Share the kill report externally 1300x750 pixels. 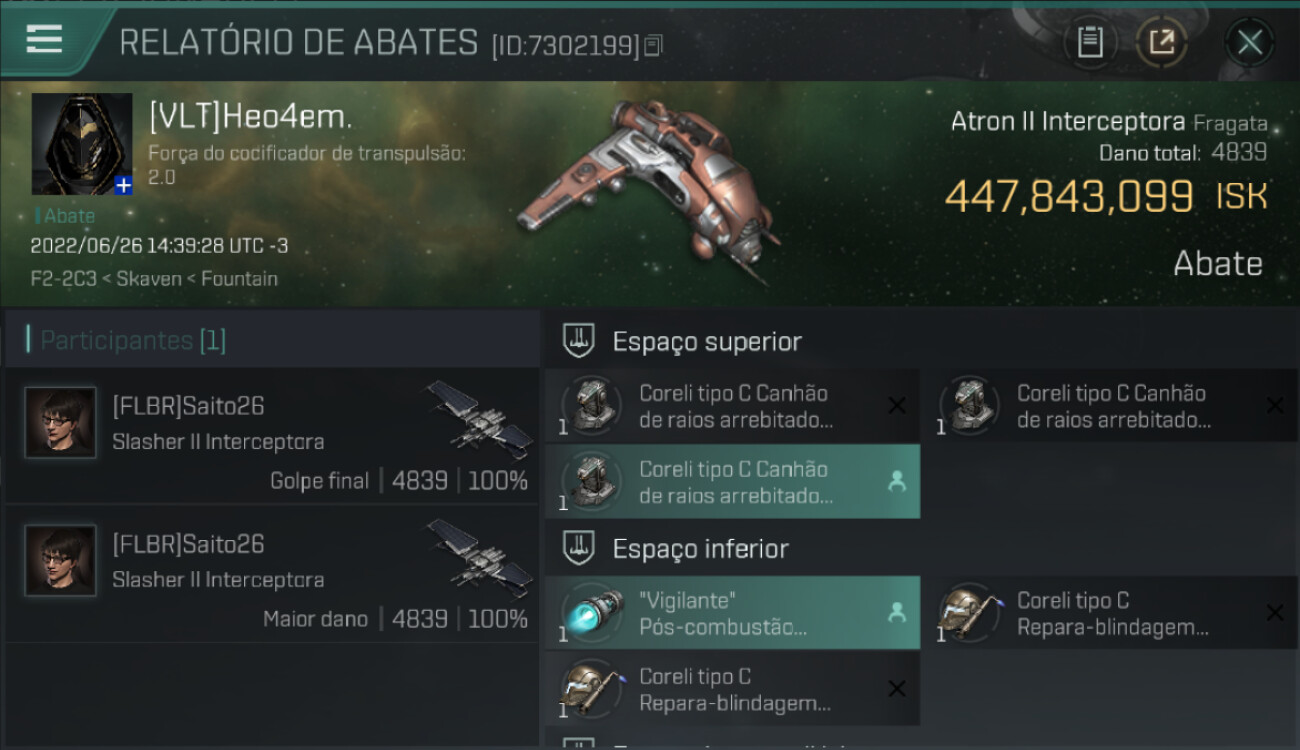click(1162, 42)
